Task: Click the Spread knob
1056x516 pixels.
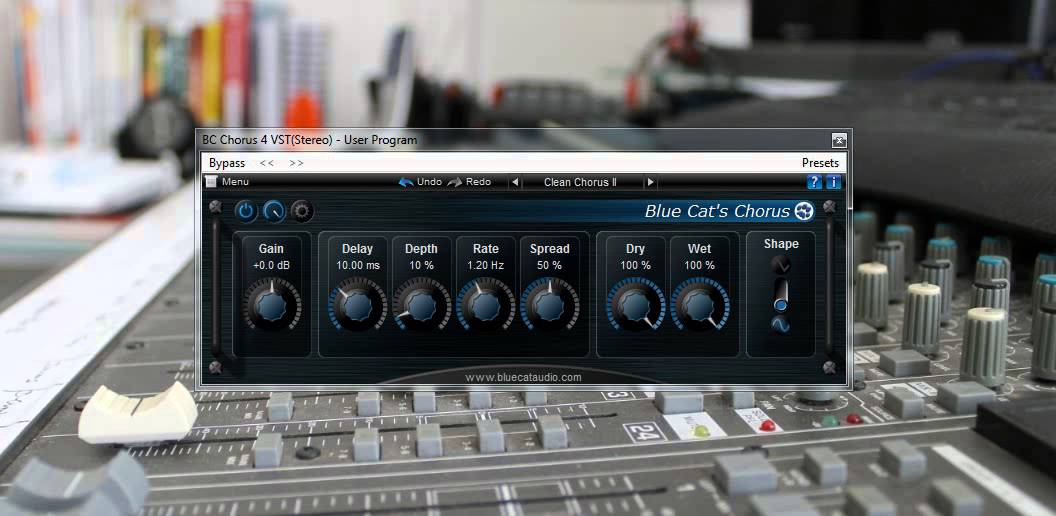Action: click(x=550, y=305)
